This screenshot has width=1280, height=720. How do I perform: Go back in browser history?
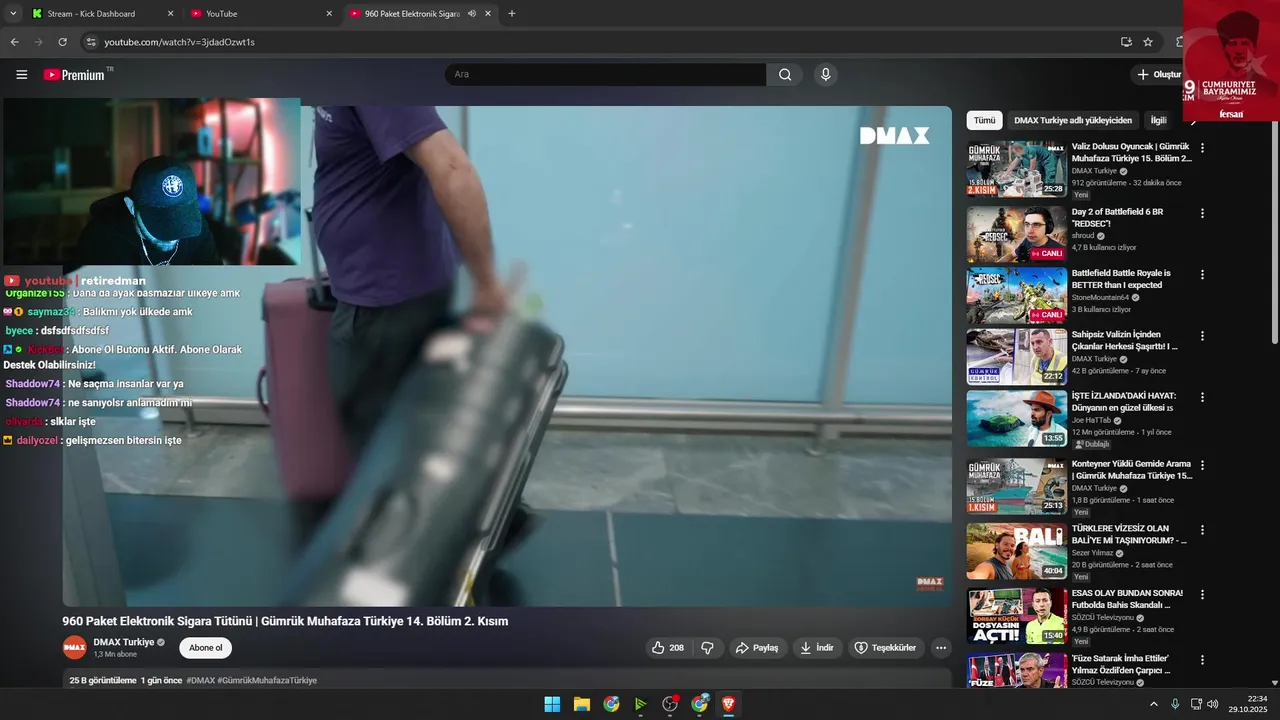[14, 42]
